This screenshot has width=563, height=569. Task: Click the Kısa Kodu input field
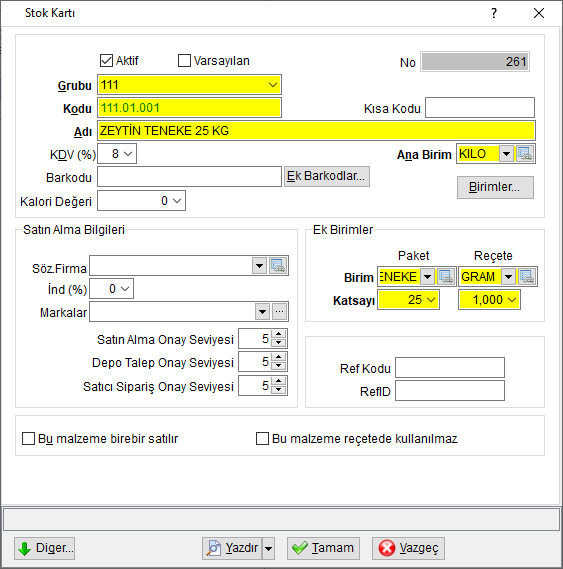[480, 107]
